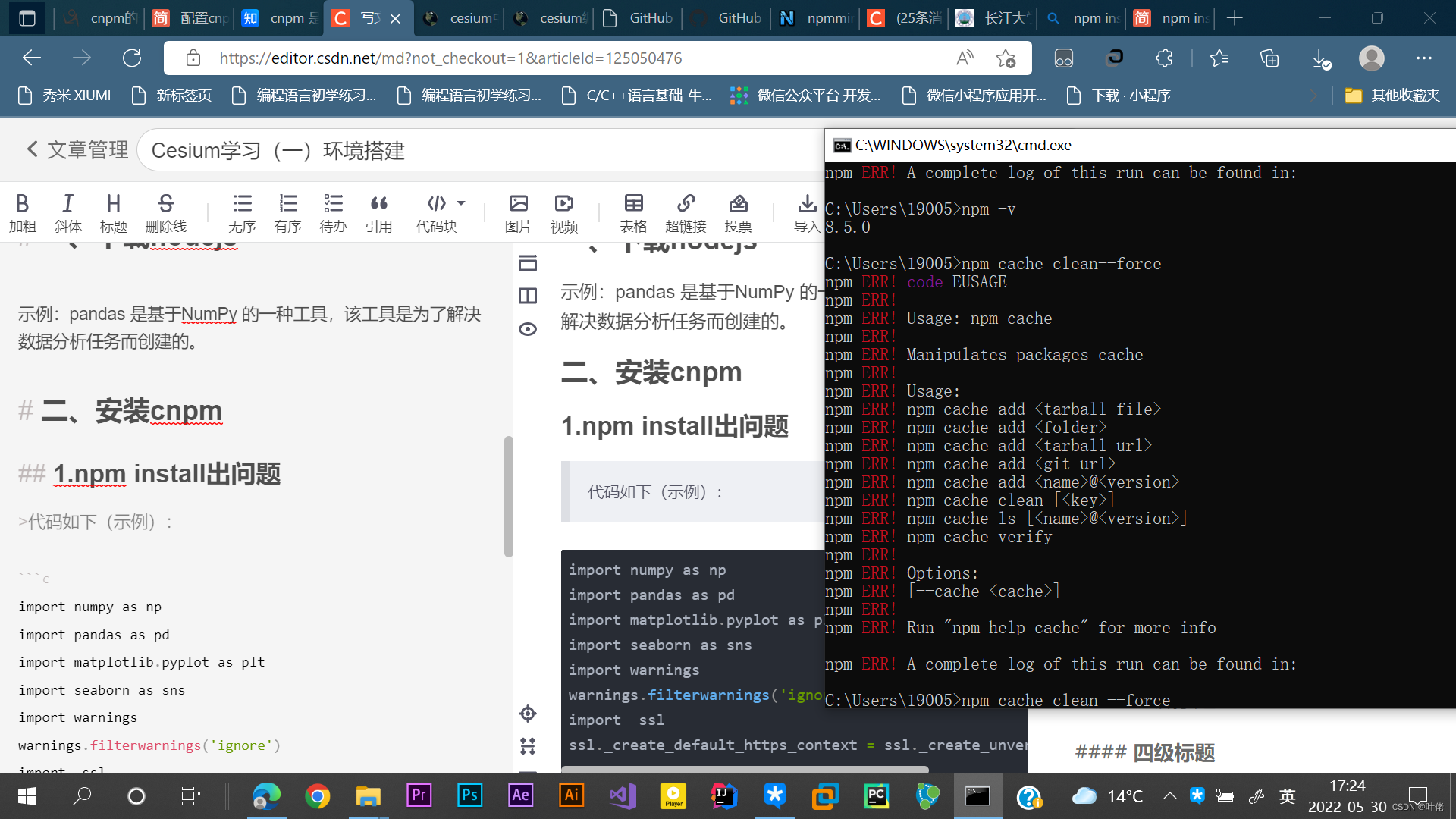Open Photoshop from taskbar
1456x819 pixels.
(x=469, y=795)
